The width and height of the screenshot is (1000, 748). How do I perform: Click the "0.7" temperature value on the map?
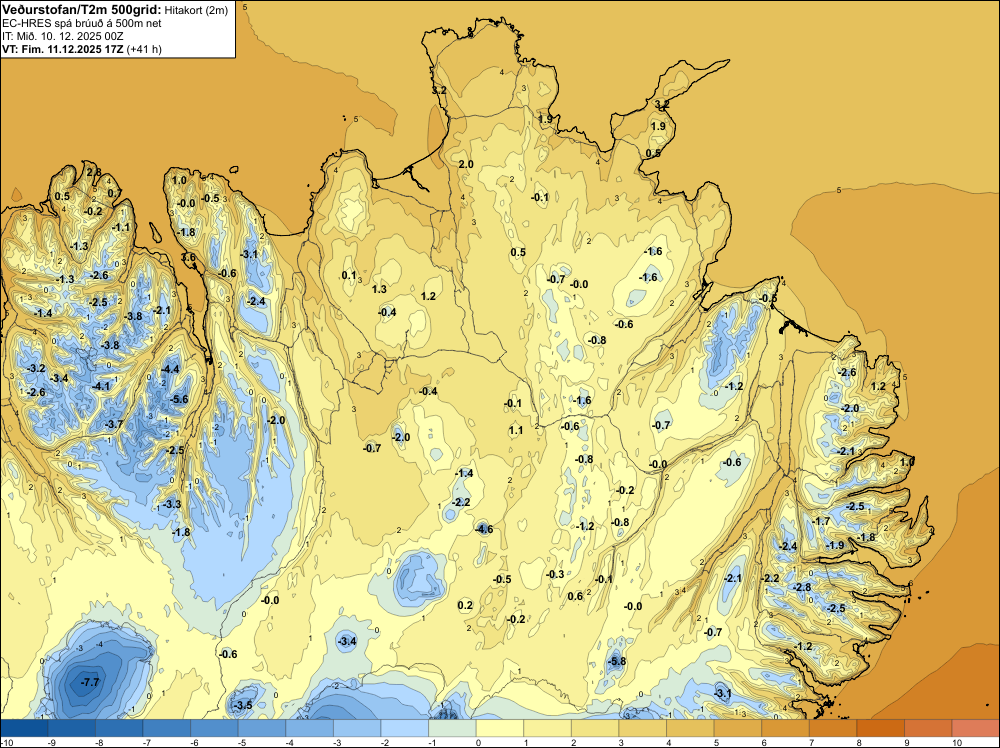point(114,194)
